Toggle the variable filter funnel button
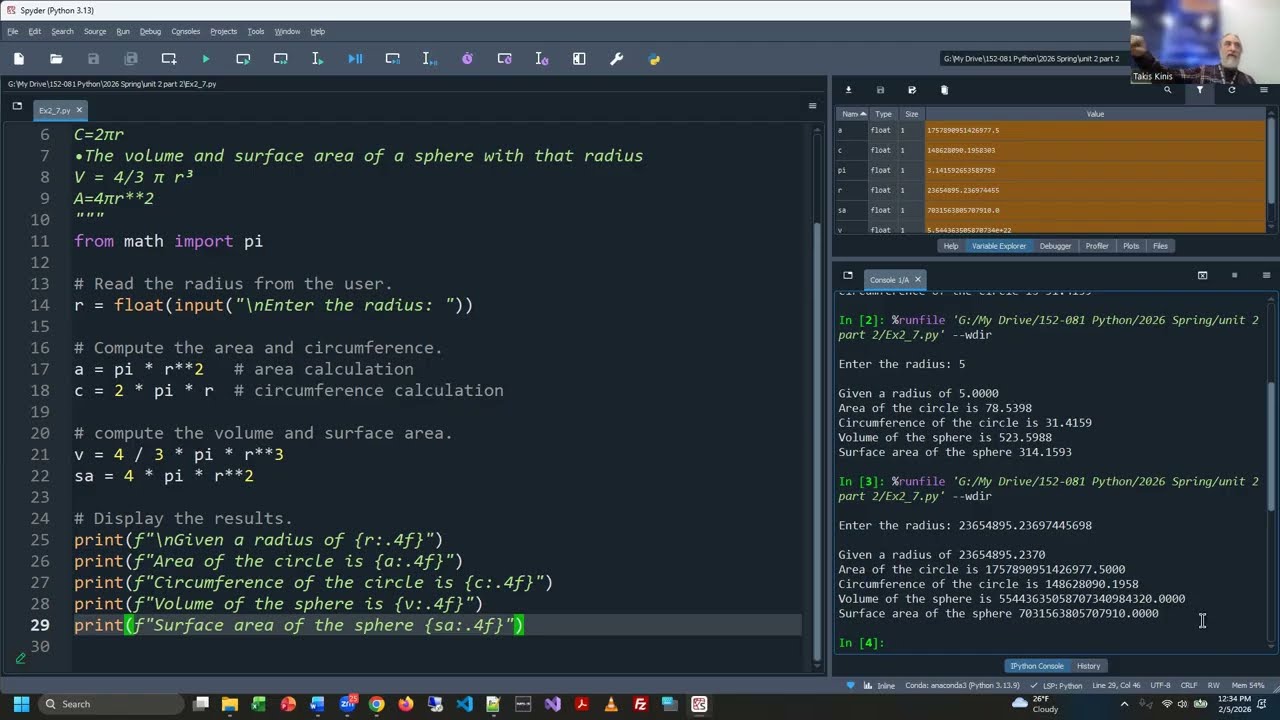 tap(1200, 90)
